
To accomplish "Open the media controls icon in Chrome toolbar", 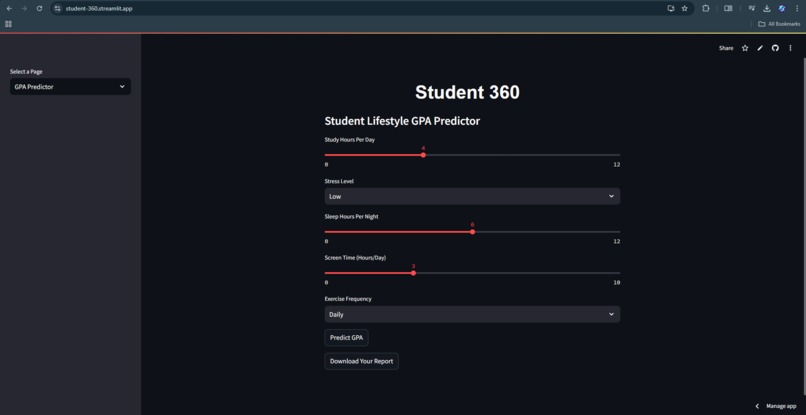I will point(752,8).
